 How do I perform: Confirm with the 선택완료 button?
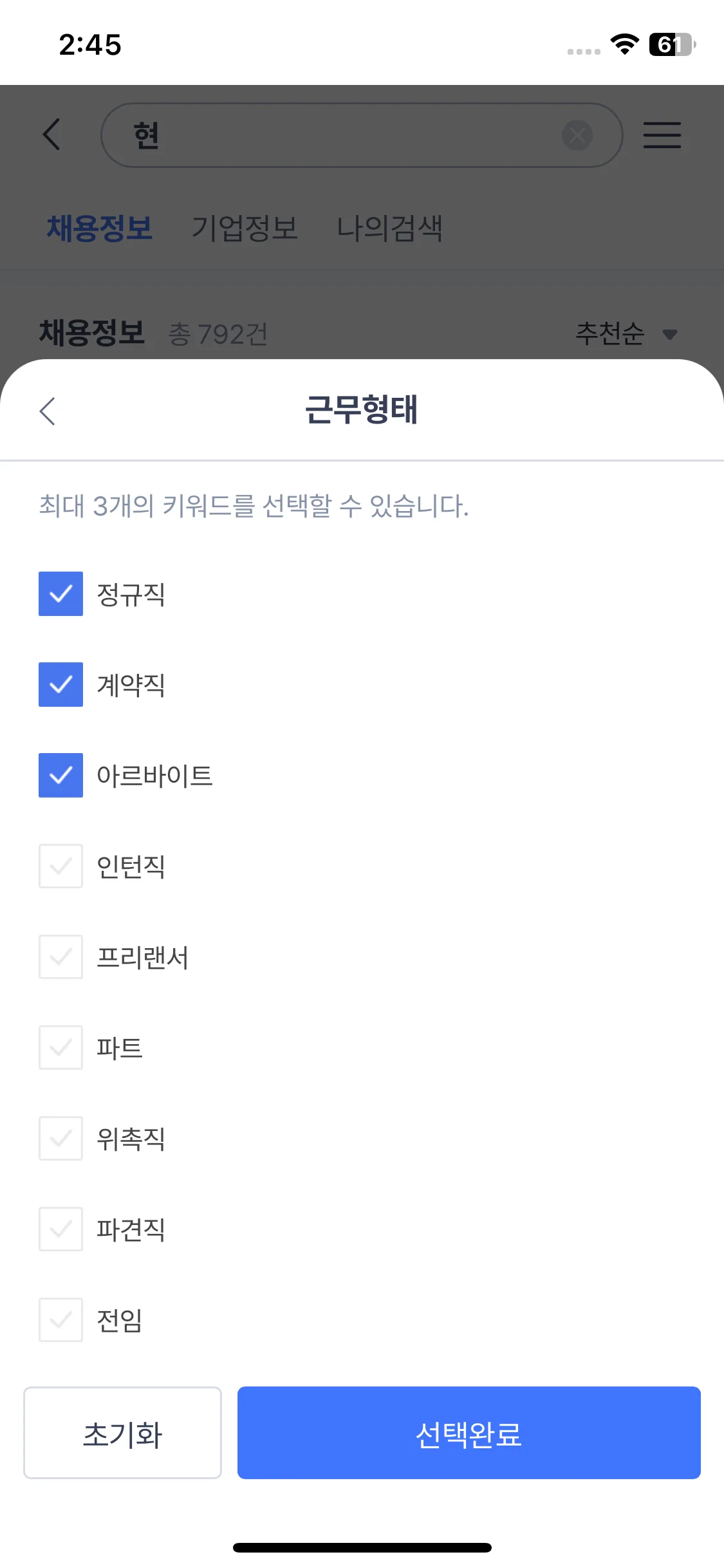coord(469,1432)
